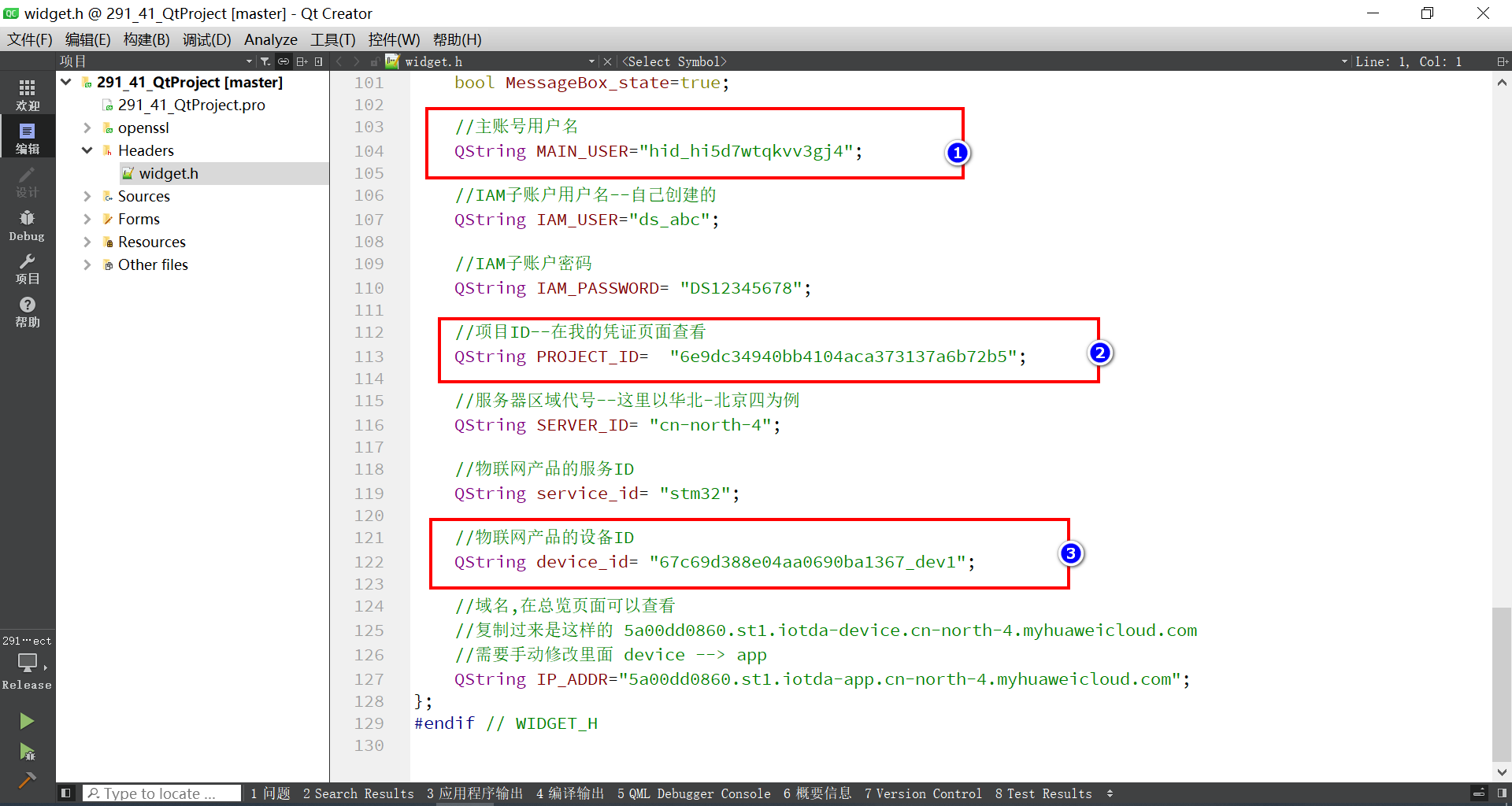Open the 工具(T) menu
Viewport: 1512px width, 806px height.
332,39
